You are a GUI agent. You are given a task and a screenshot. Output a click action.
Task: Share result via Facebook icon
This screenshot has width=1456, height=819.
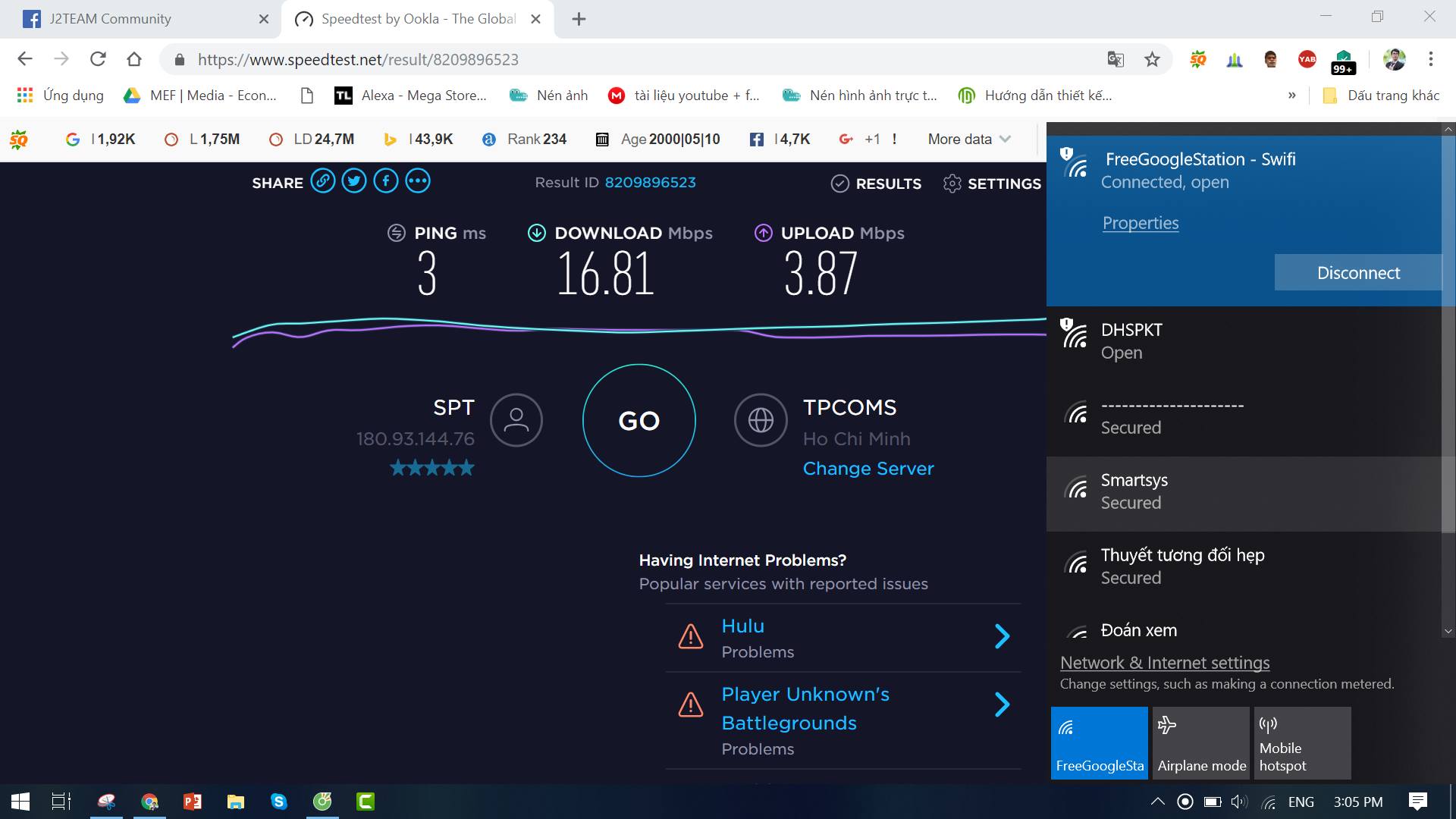click(x=386, y=181)
